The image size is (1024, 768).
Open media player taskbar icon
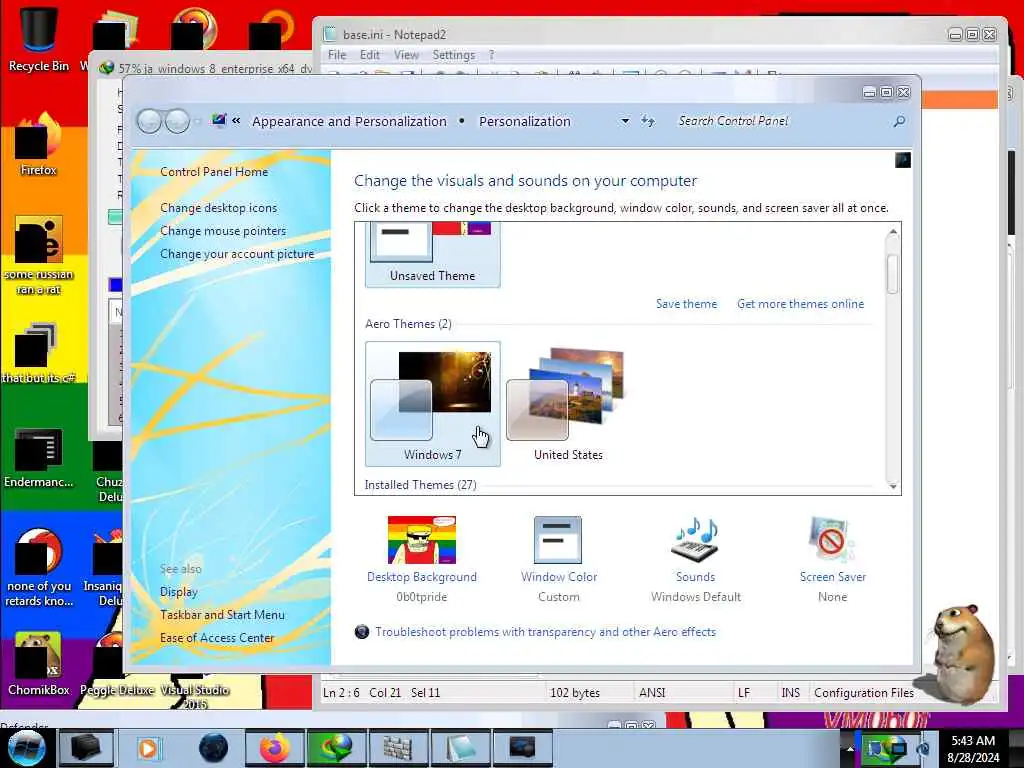pos(148,748)
